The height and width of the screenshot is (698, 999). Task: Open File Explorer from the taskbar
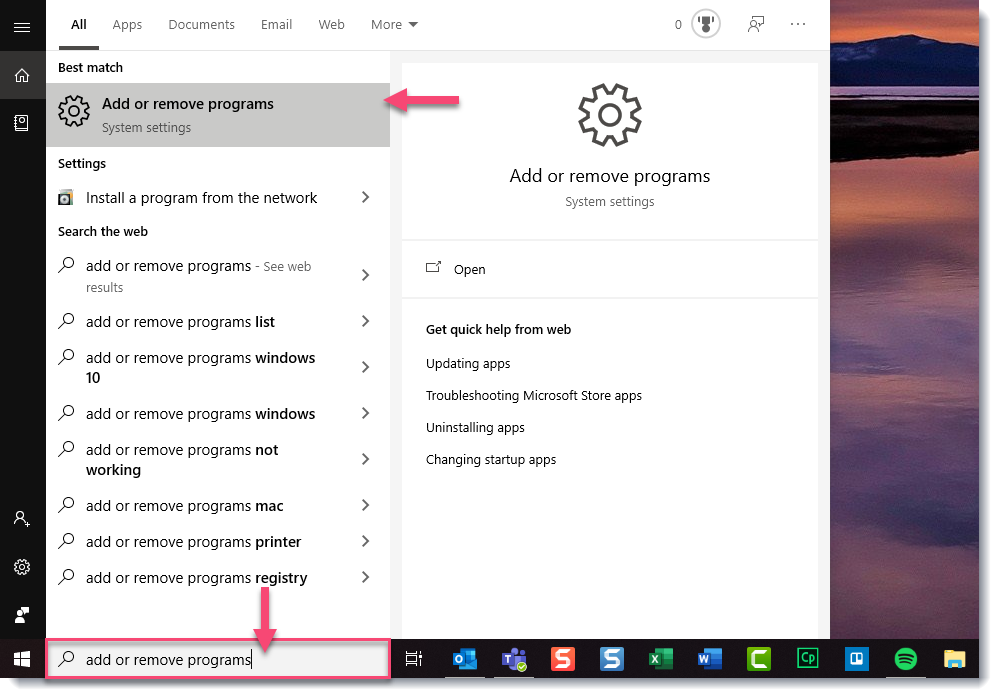pos(954,659)
